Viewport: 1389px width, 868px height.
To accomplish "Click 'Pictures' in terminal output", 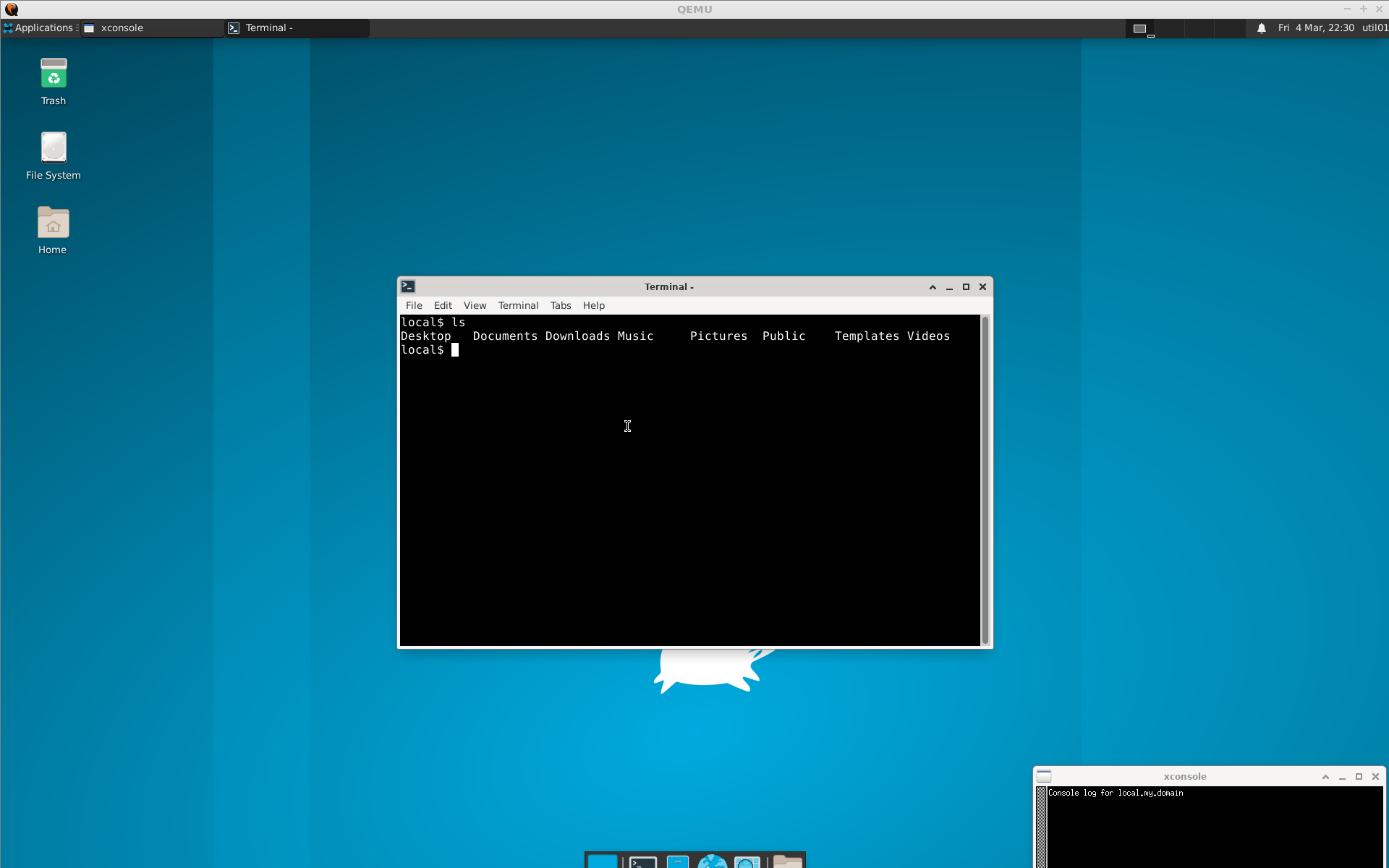I will coord(718,336).
